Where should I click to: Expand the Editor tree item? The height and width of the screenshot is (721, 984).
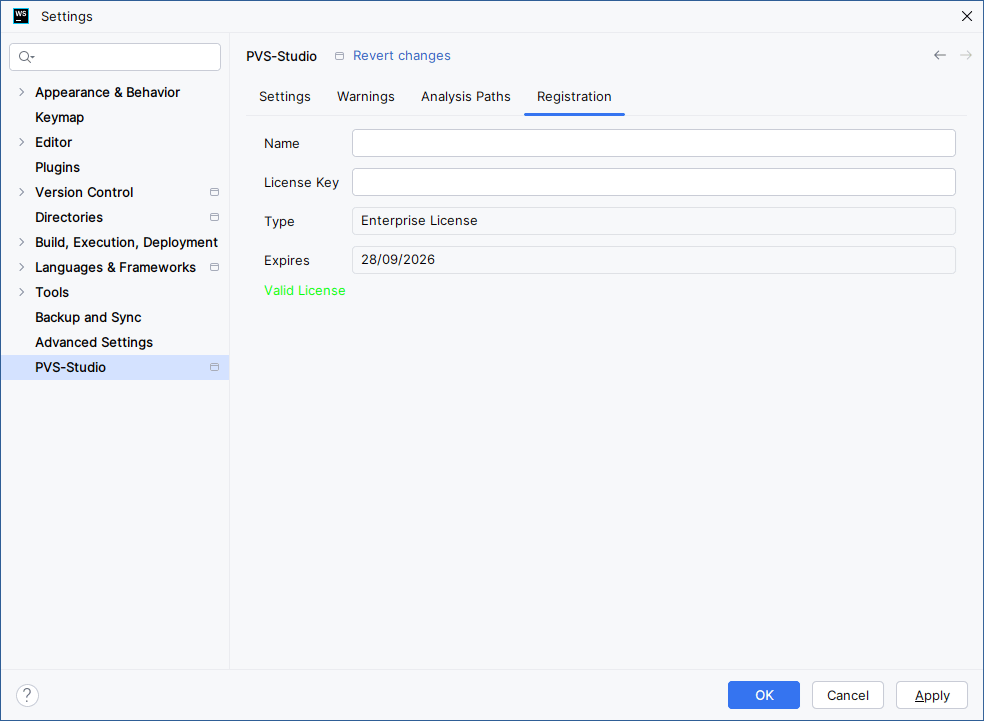click(x=22, y=142)
